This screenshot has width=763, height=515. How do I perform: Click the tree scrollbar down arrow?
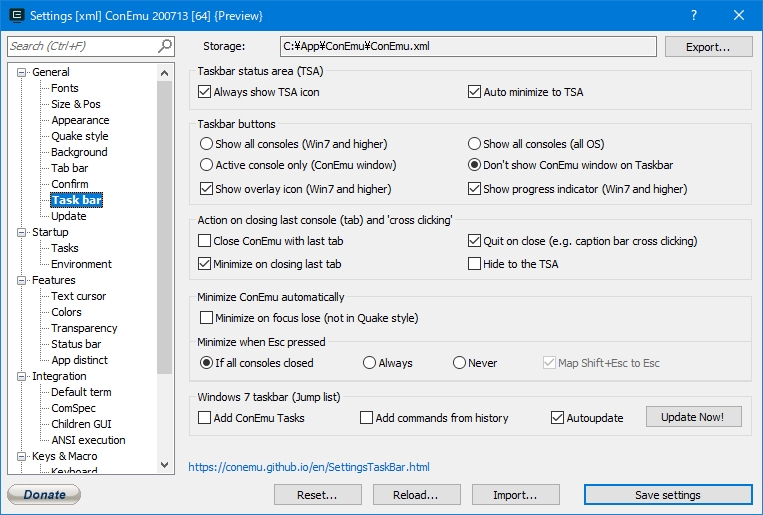tap(164, 465)
